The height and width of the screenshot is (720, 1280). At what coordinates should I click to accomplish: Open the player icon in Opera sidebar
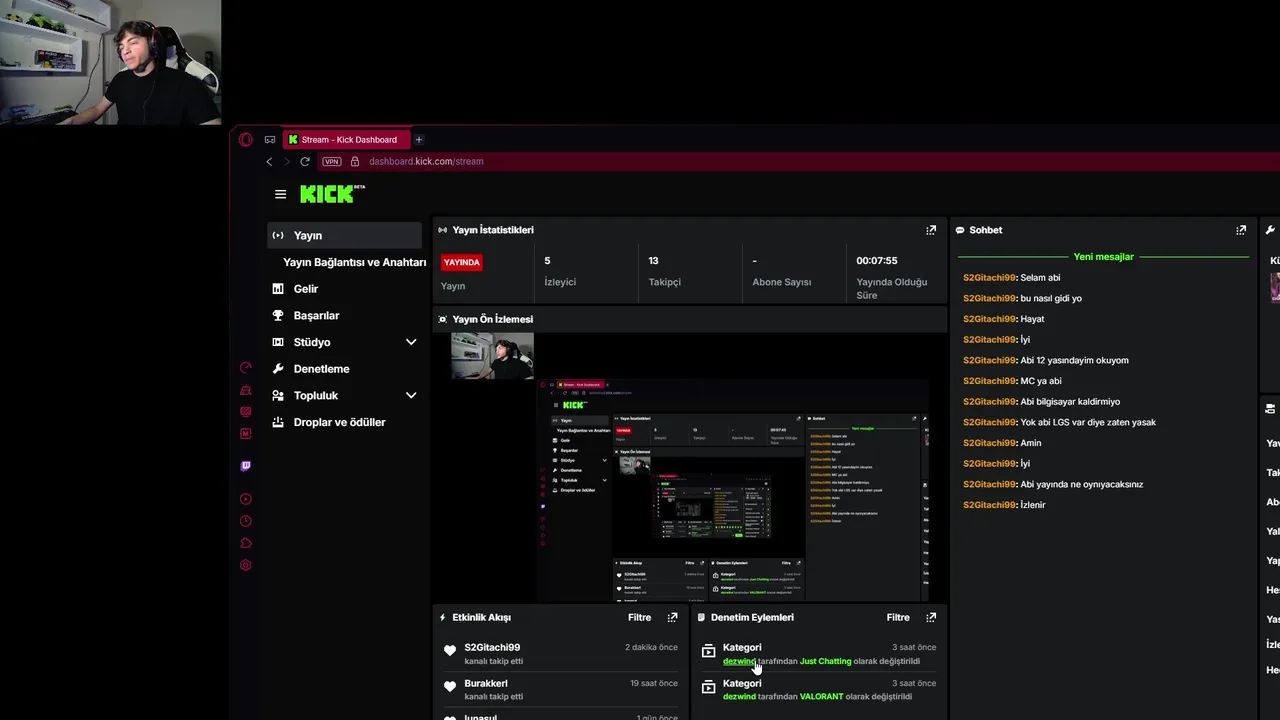[246, 499]
